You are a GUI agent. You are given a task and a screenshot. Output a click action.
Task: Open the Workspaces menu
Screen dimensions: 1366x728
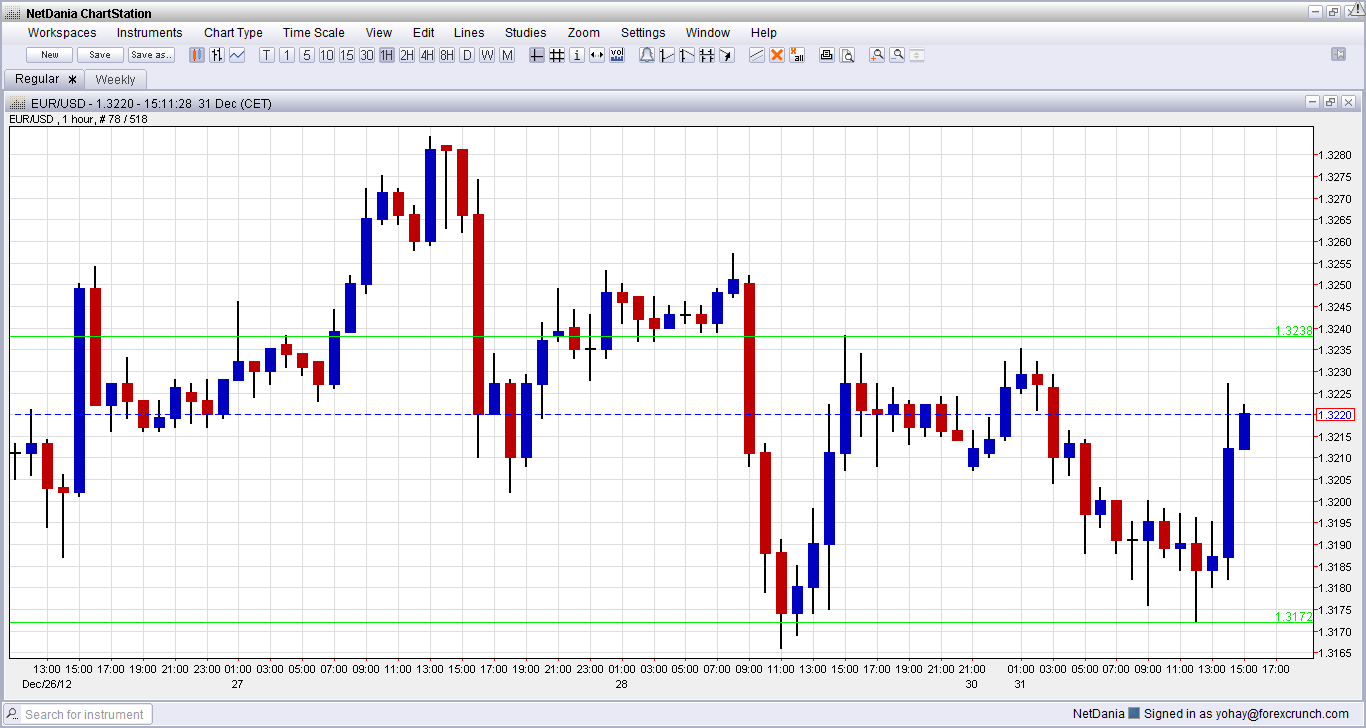pos(62,33)
